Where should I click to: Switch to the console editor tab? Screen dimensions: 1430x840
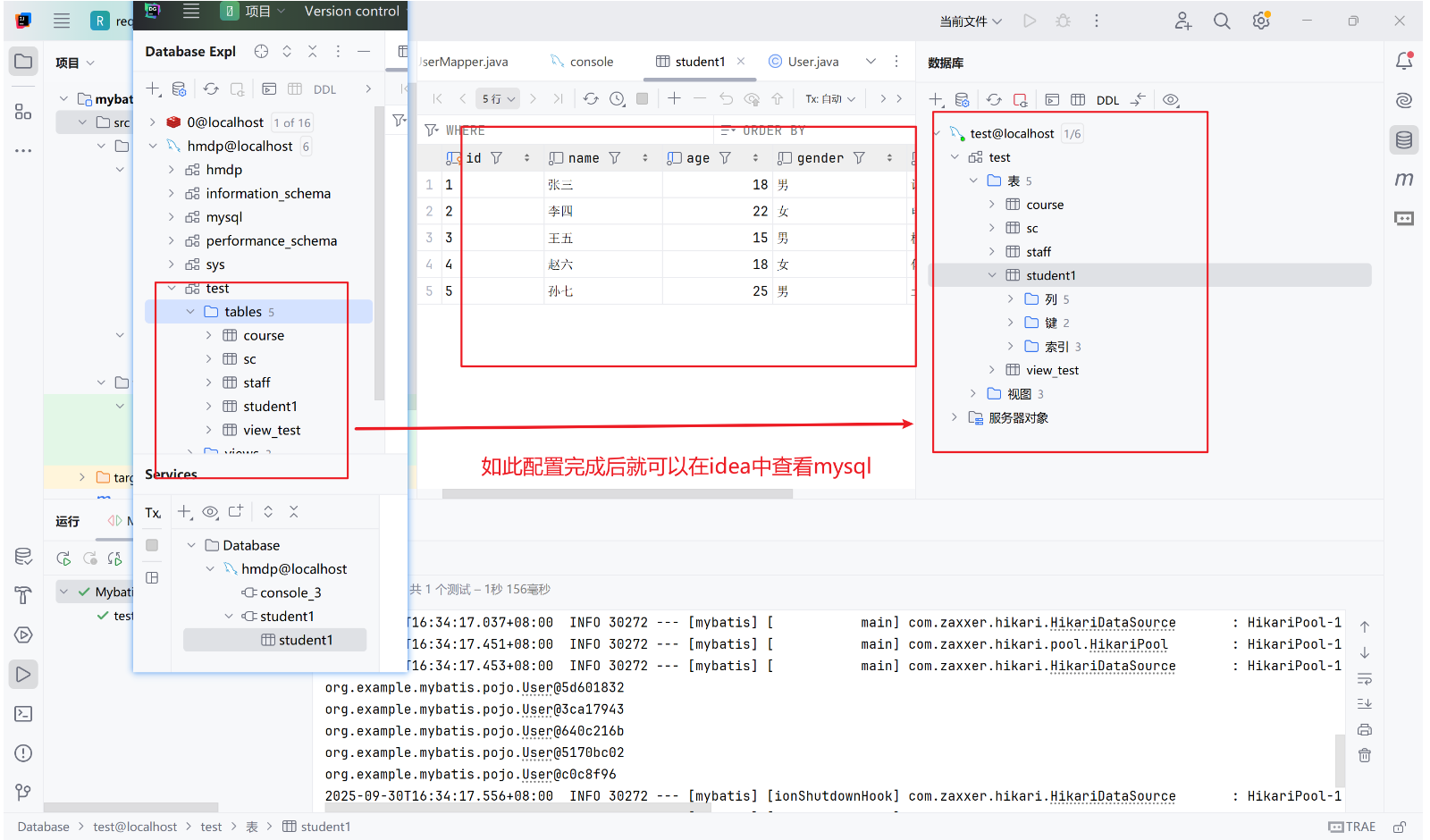(582, 62)
